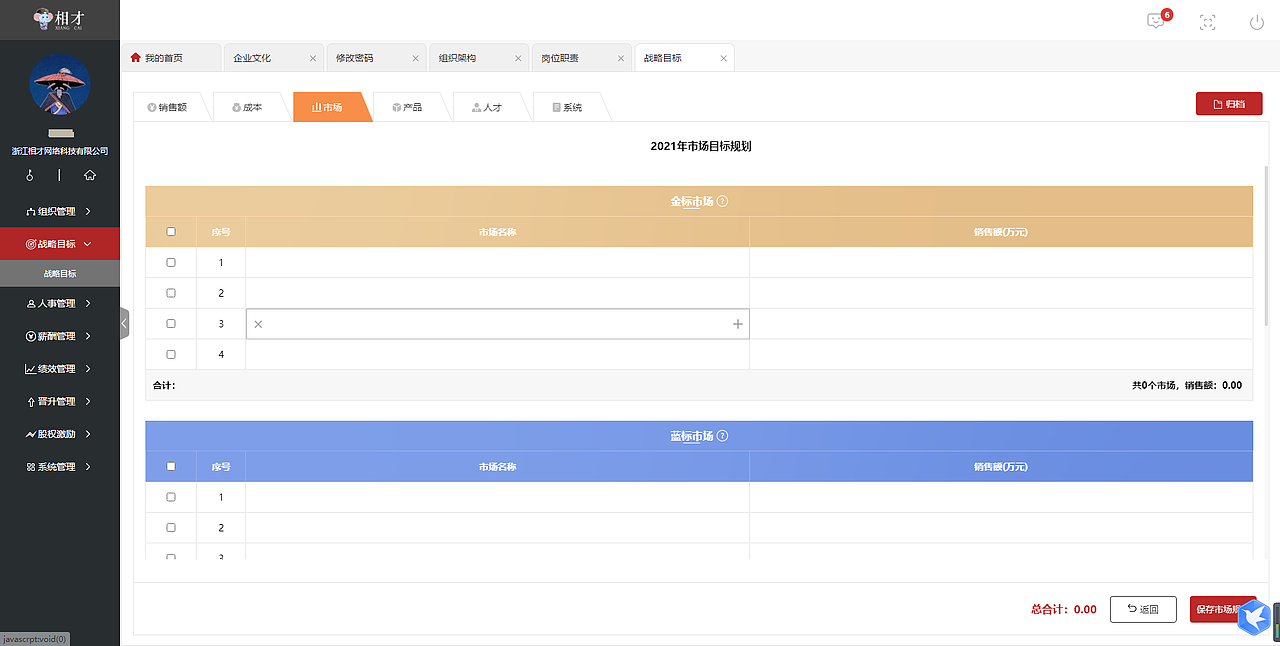Click the 返回 button at bottom

[1143, 609]
